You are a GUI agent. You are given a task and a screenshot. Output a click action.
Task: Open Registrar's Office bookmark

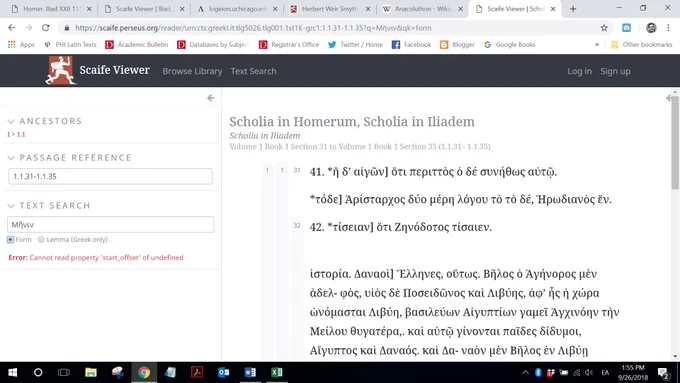coord(289,44)
